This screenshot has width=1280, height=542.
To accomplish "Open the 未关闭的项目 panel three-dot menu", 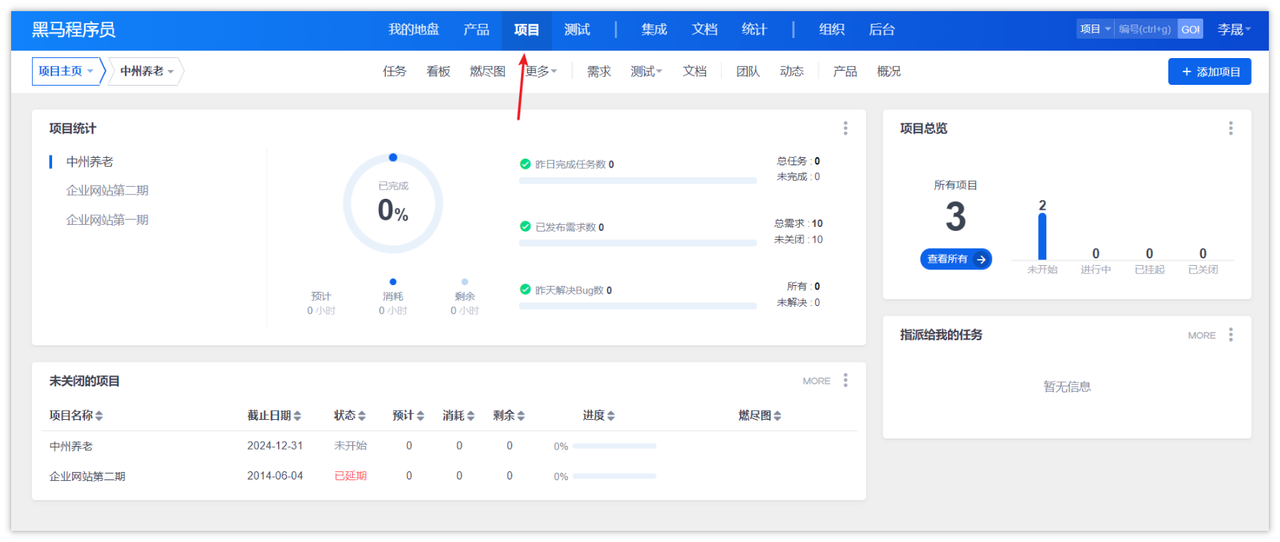I will [845, 380].
